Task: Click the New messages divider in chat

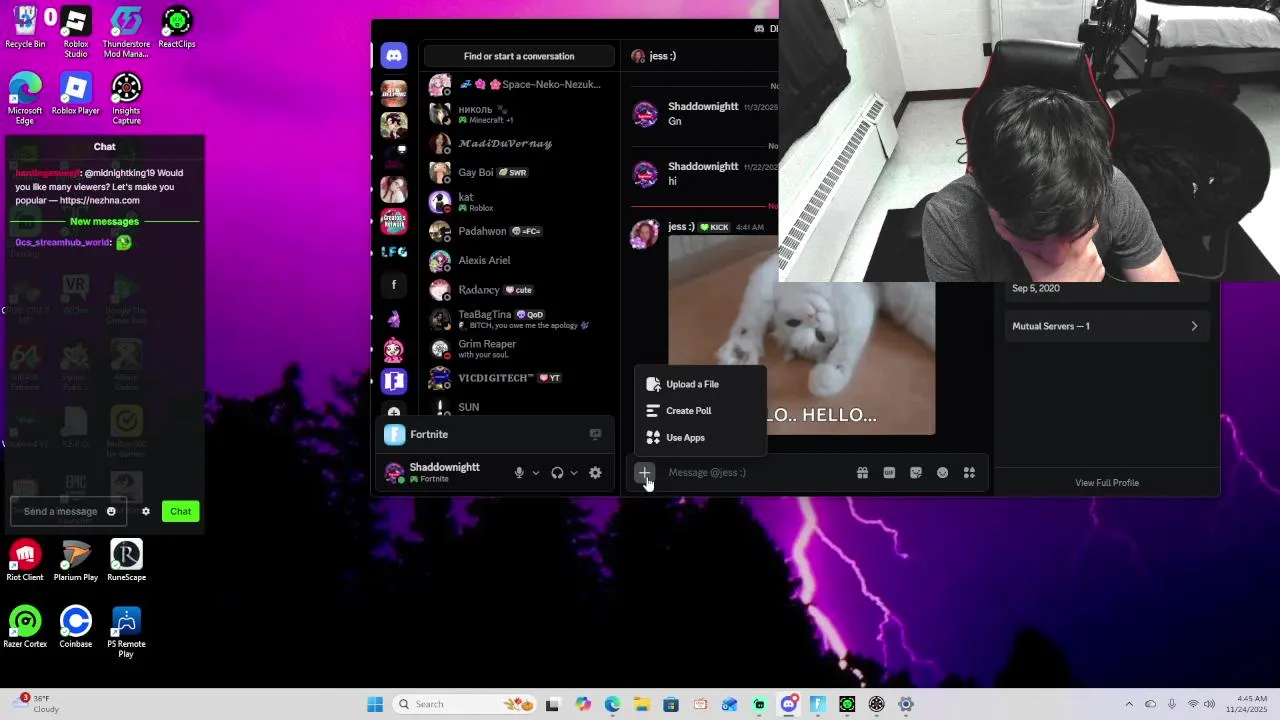Action: 104,222
